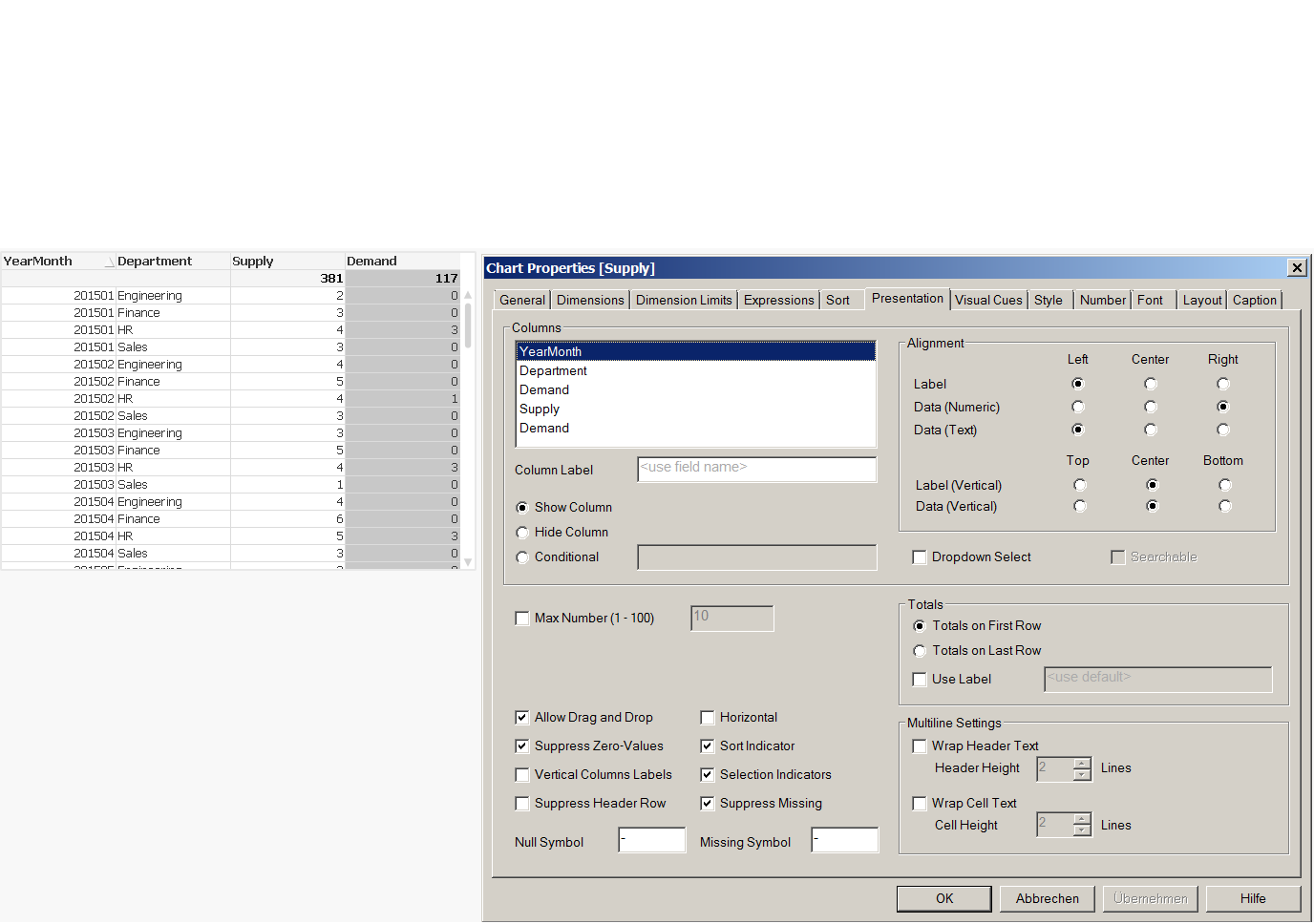Image resolution: width=1314 pixels, height=924 pixels.
Task: Click the Cell Height down arrow
Action: click(1082, 831)
